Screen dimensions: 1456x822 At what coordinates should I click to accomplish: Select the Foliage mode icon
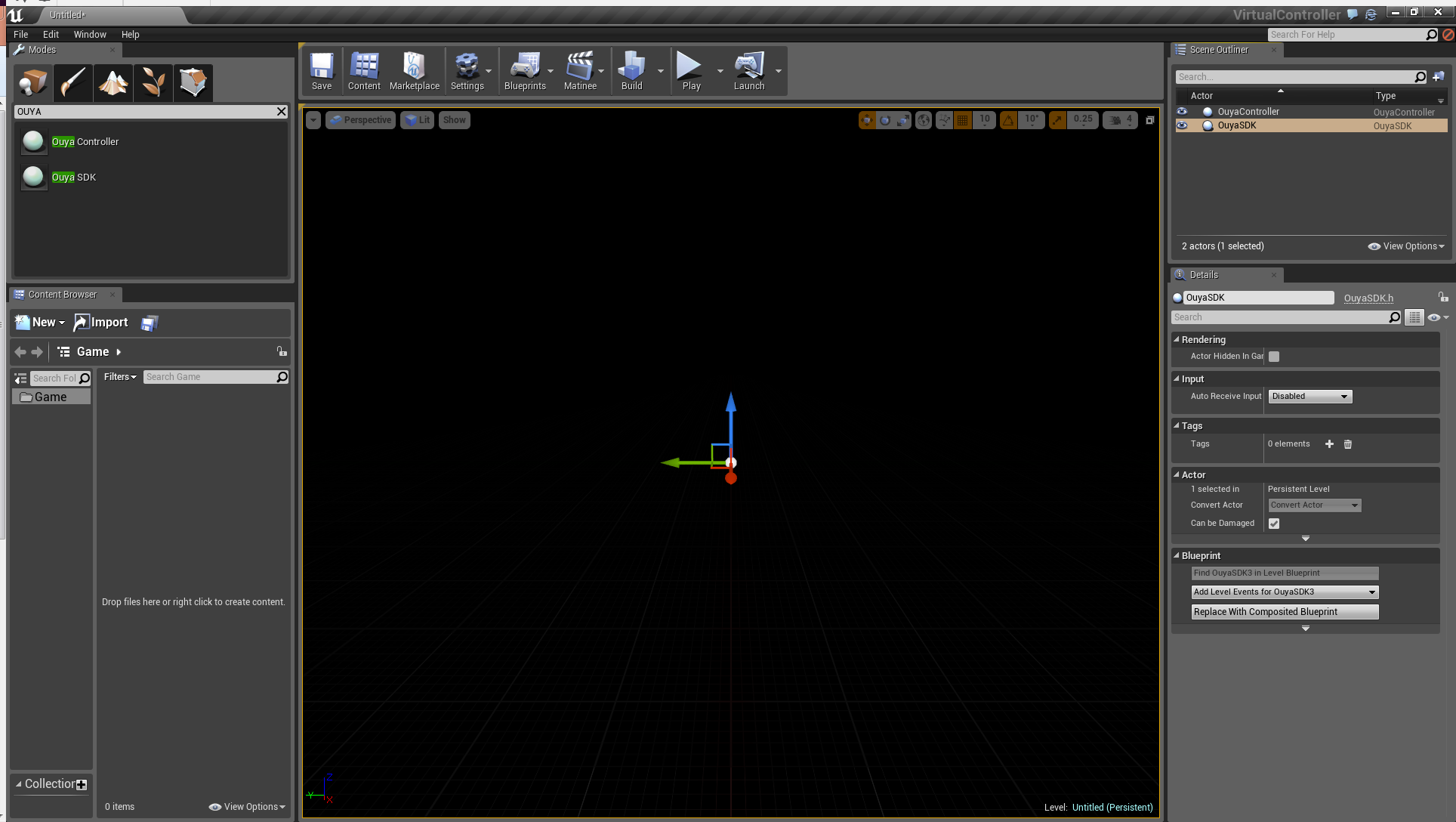(x=153, y=82)
